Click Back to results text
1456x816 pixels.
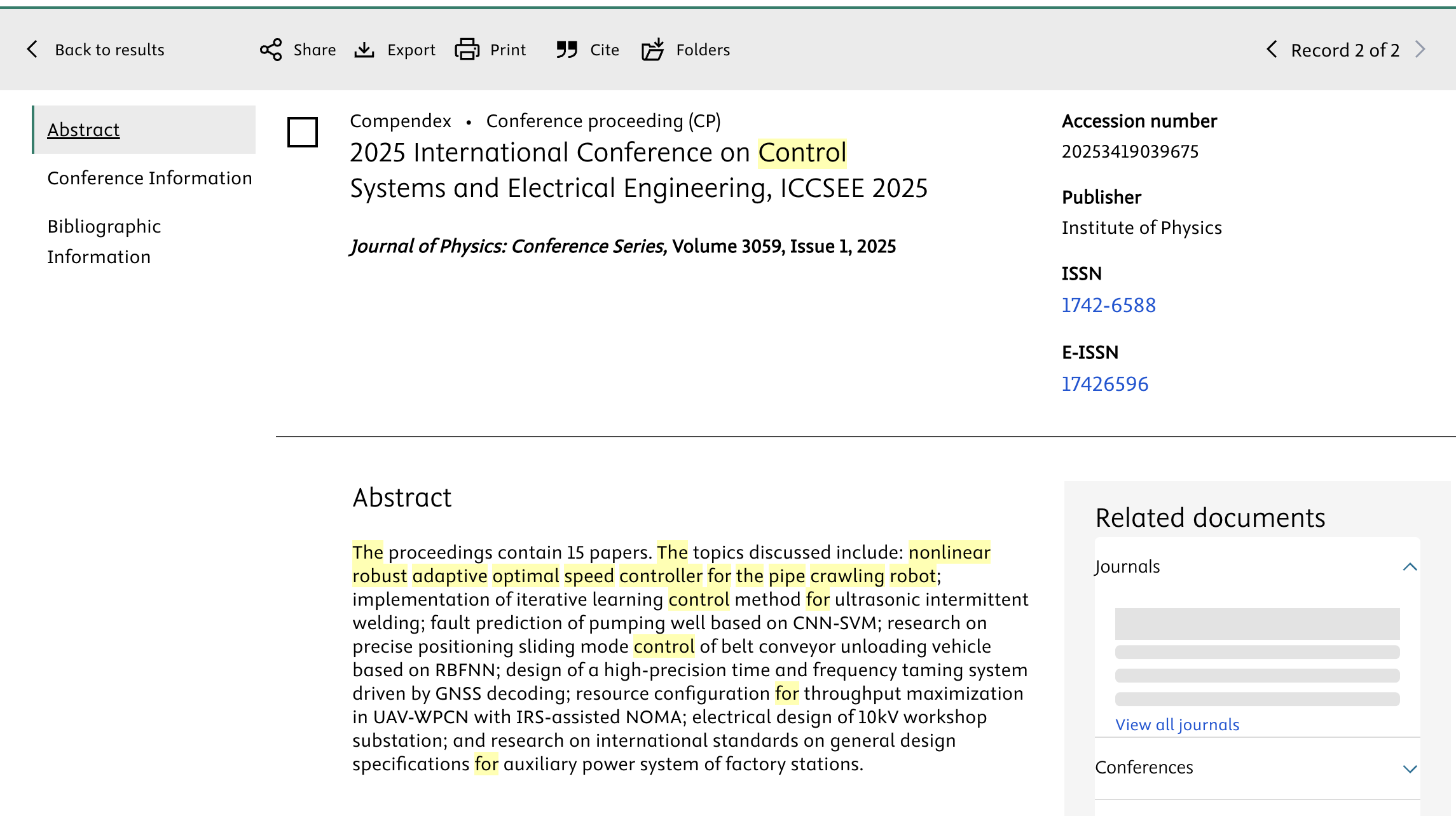[109, 50]
